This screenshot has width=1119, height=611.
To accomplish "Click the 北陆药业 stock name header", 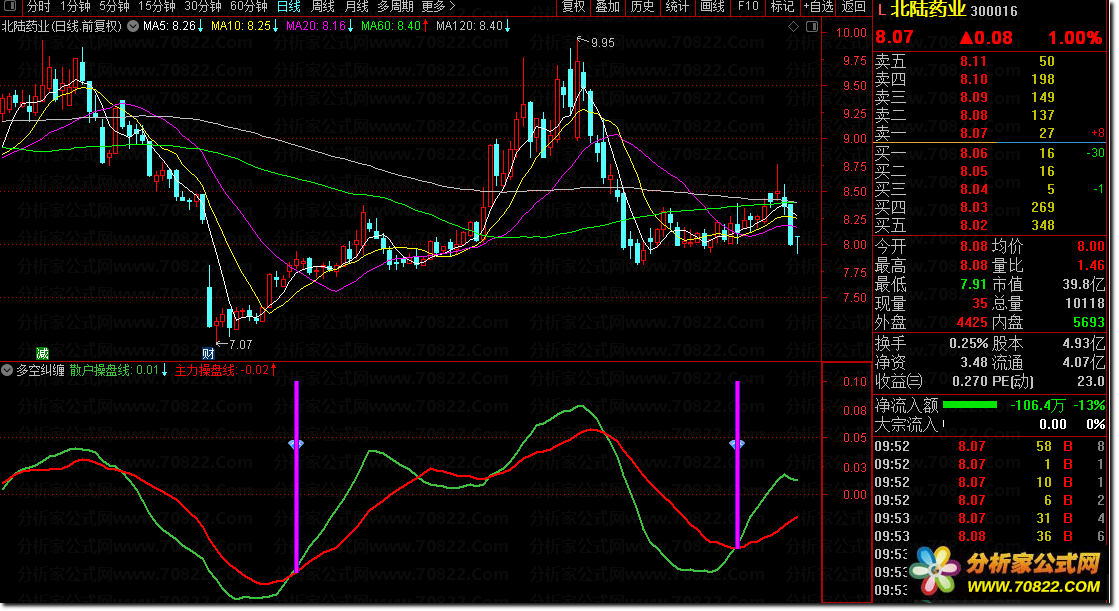I will [928, 10].
